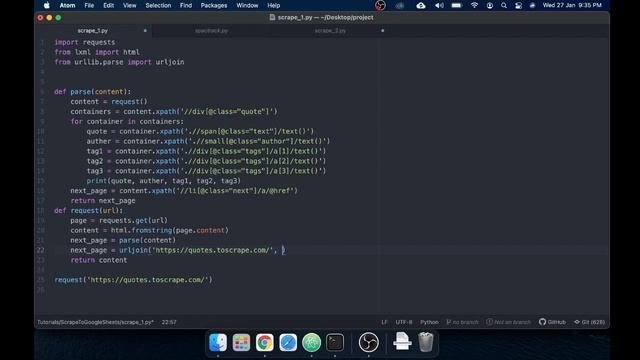Open the Trash from the dock

pyautogui.click(x=426, y=342)
